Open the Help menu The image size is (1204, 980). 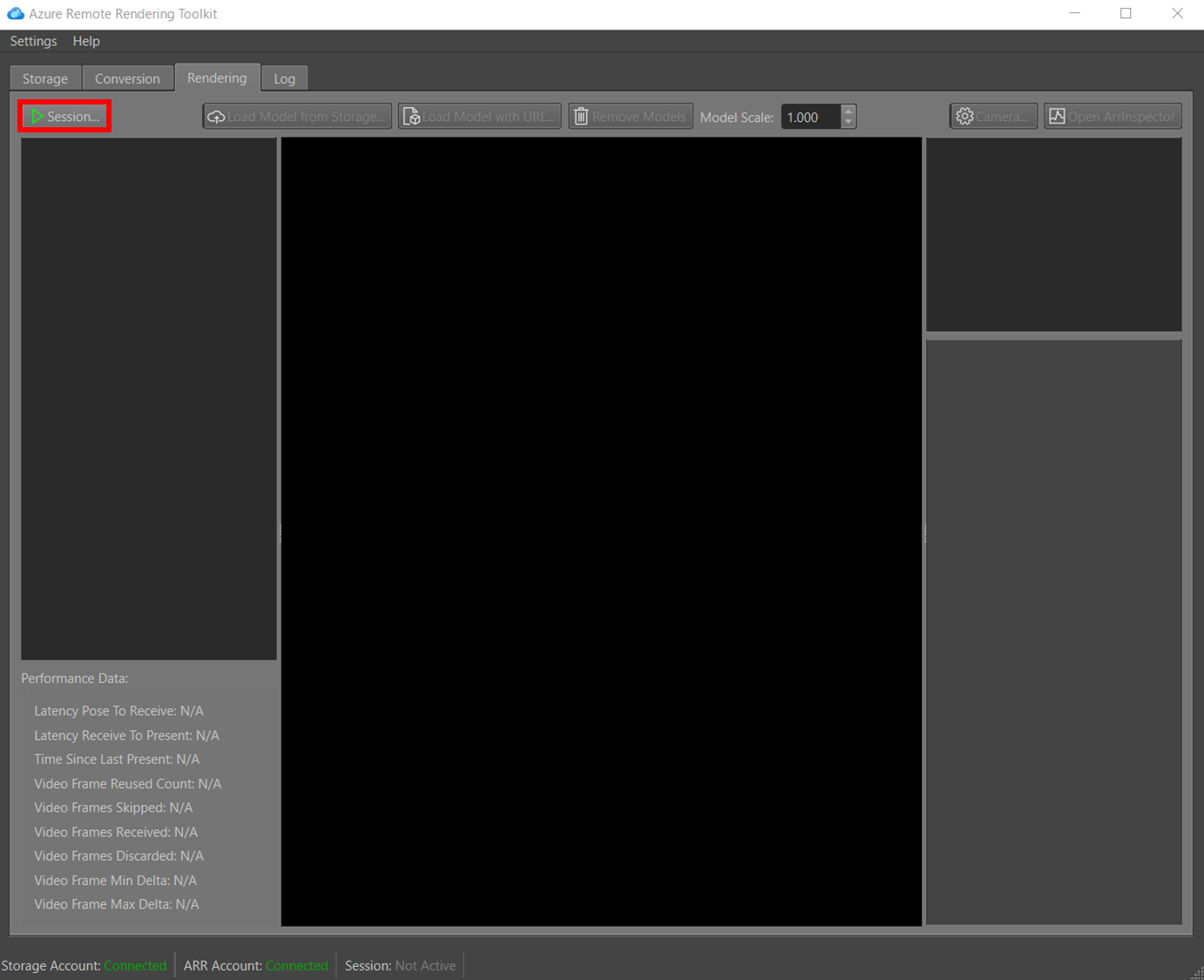(x=85, y=41)
